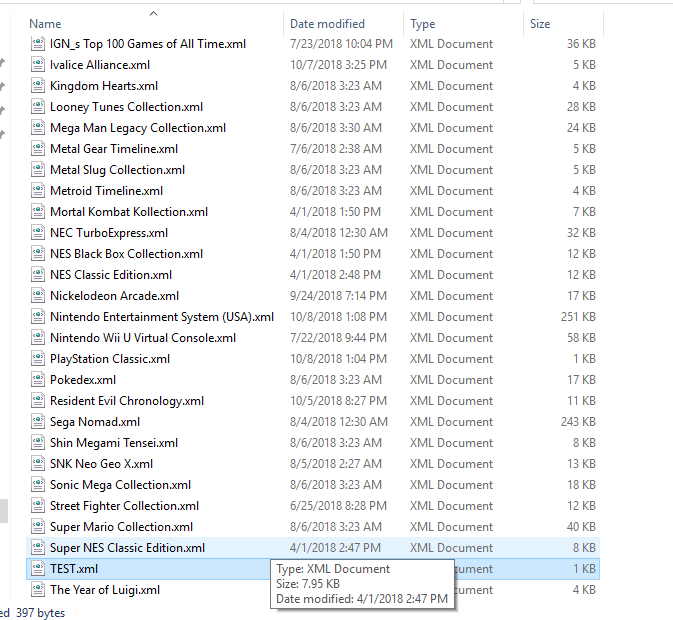Click the date 6/25/2018 8:28 PM
Screen dimensions: 673x620
click(x=338, y=506)
